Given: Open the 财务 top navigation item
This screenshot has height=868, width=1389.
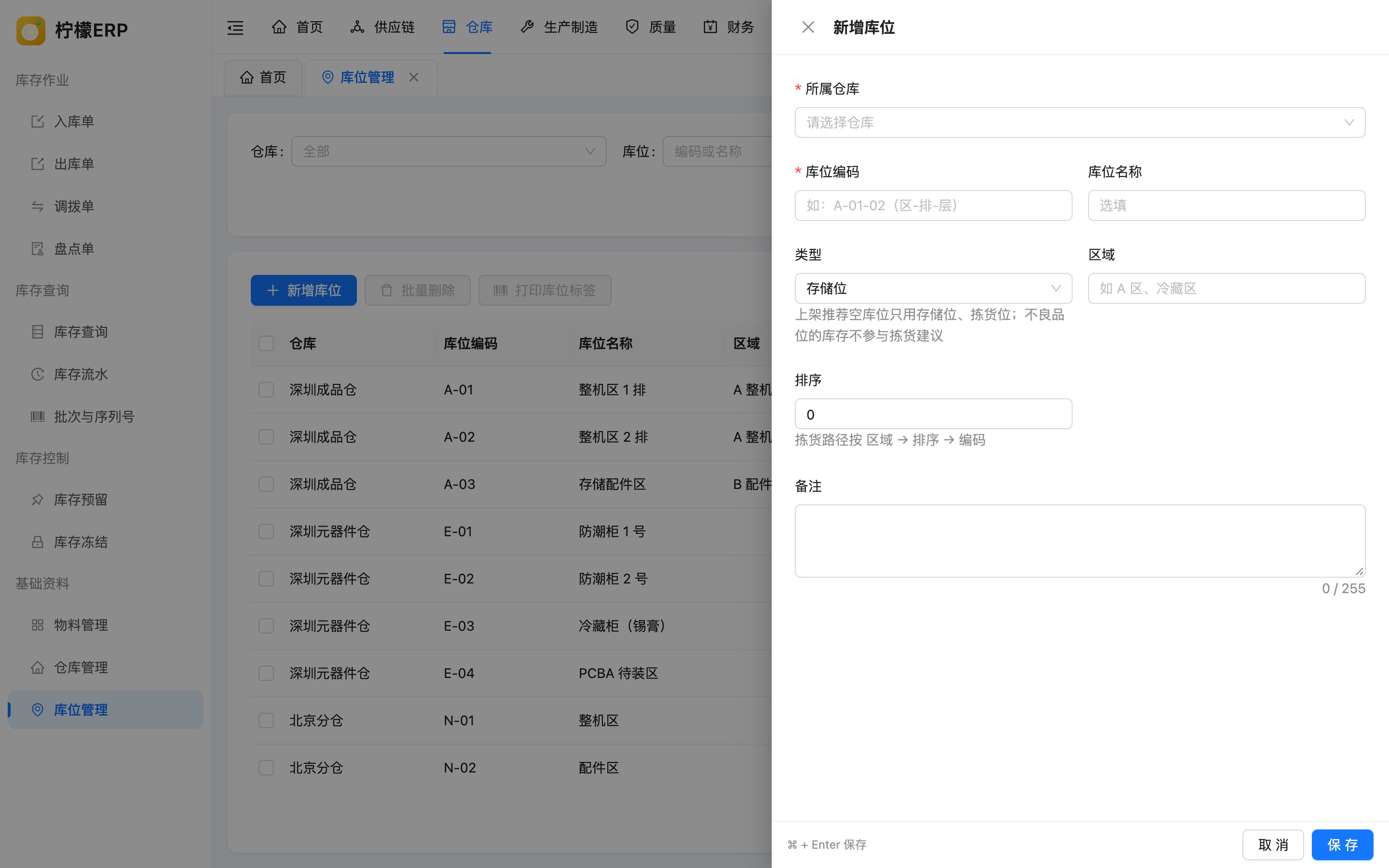Looking at the screenshot, I should [x=728, y=27].
